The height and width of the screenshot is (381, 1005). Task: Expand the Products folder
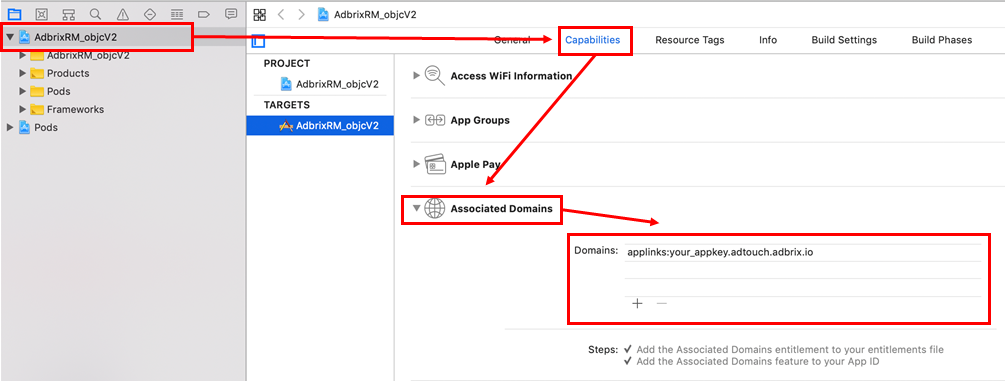click(x=23, y=73)
